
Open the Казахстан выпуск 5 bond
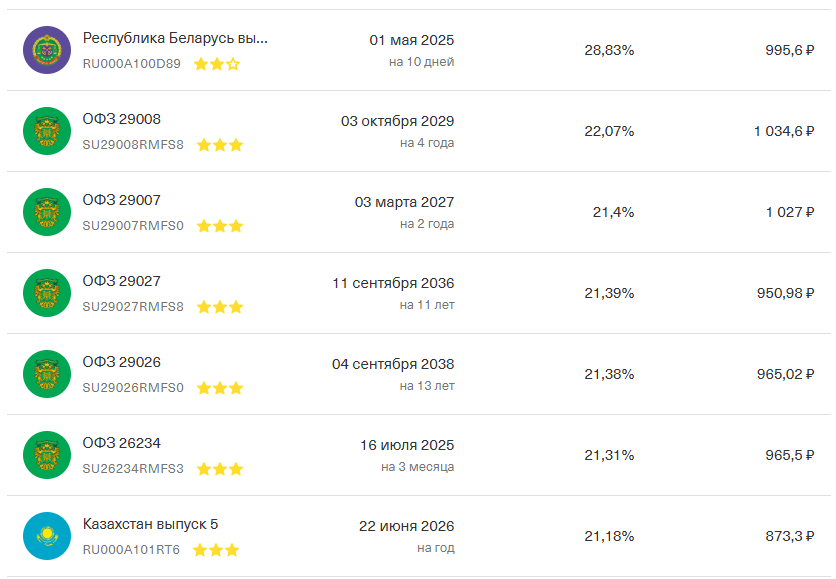coord(149,525)
